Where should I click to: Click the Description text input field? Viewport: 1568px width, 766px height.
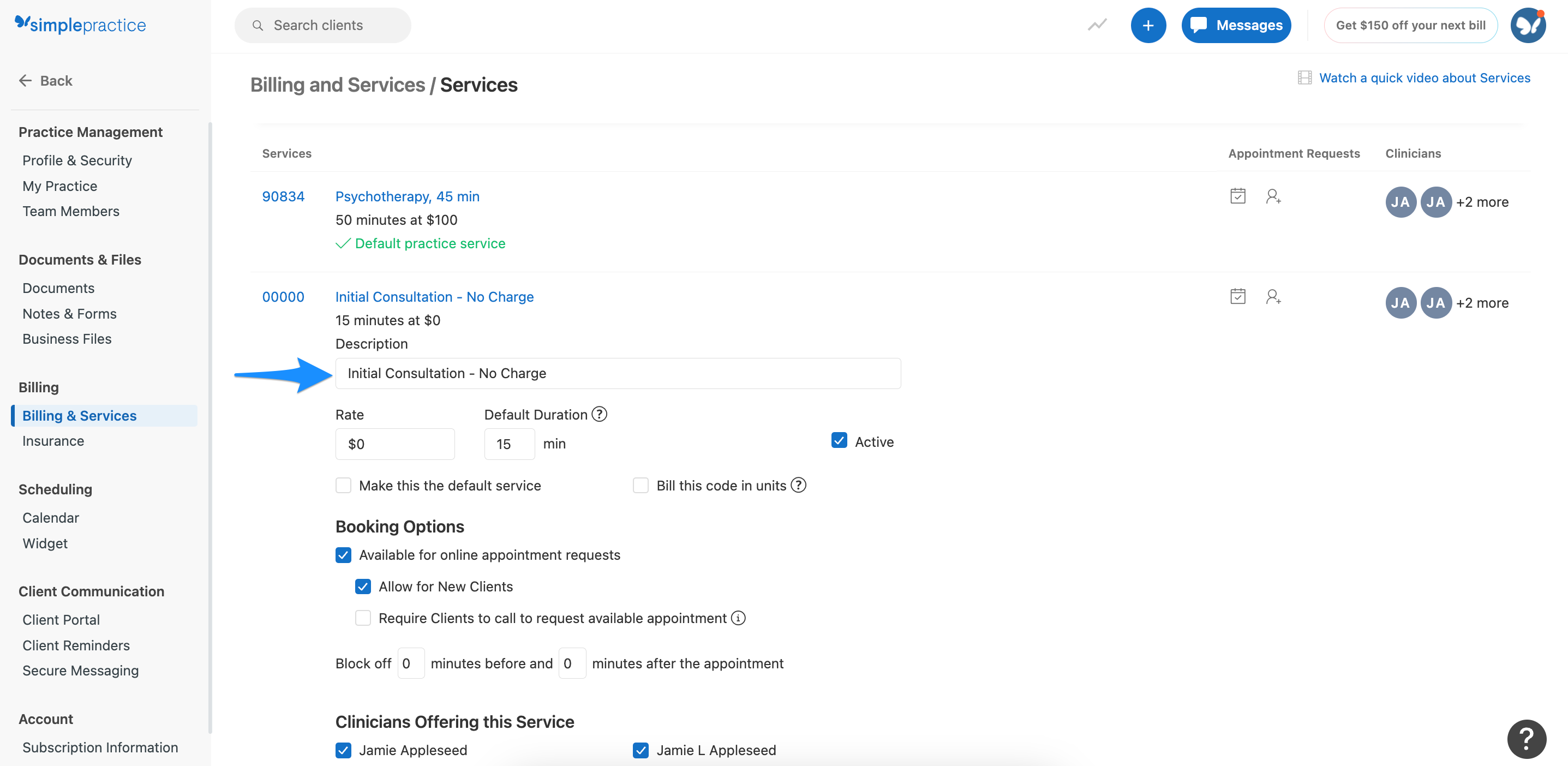pyautogui.click(x=617, y=373)
